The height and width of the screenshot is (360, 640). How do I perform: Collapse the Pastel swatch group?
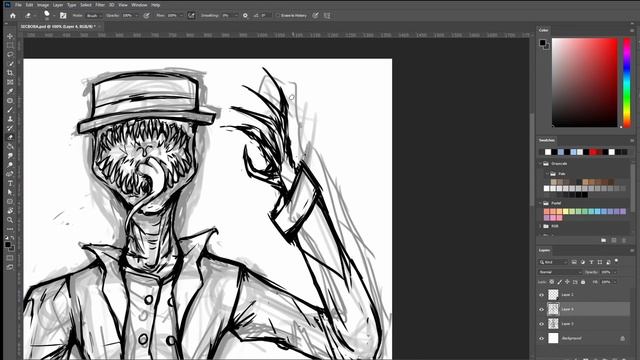pyautogui.click(x=540, y=203)
